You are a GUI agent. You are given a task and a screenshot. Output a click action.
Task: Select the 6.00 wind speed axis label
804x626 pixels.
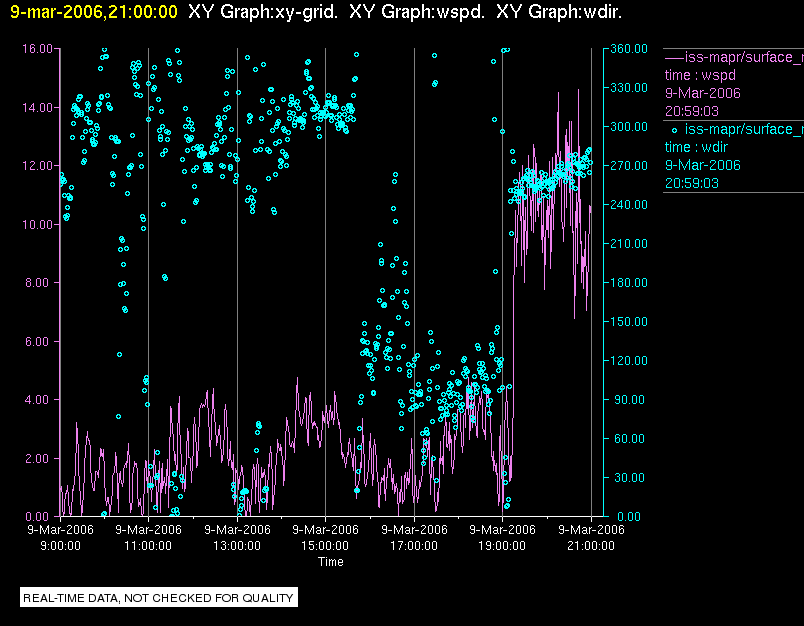click(39, 341)
